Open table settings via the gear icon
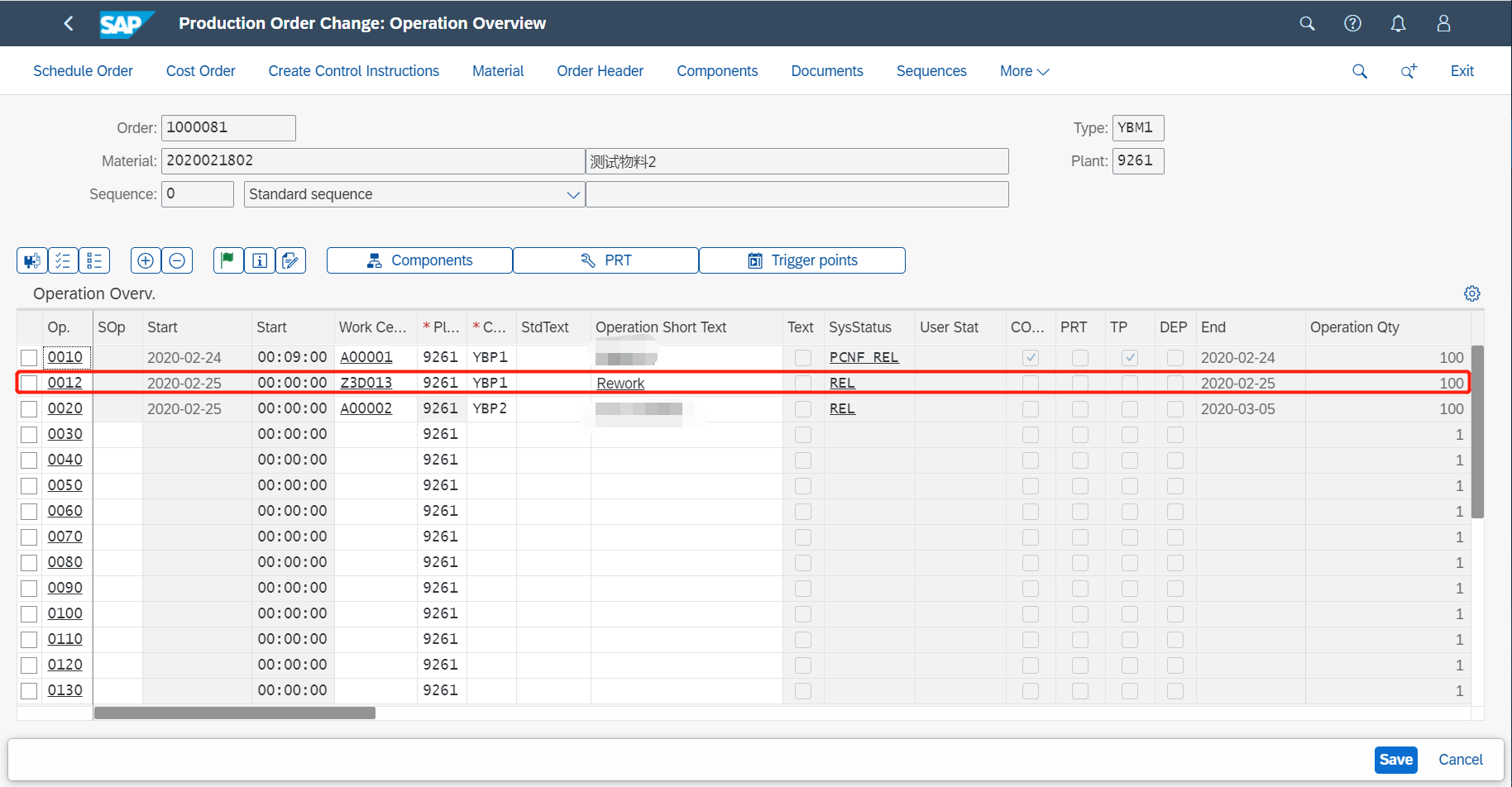Image resolution: width=1512 pixels, height=787 pixels. [1471, 293]
